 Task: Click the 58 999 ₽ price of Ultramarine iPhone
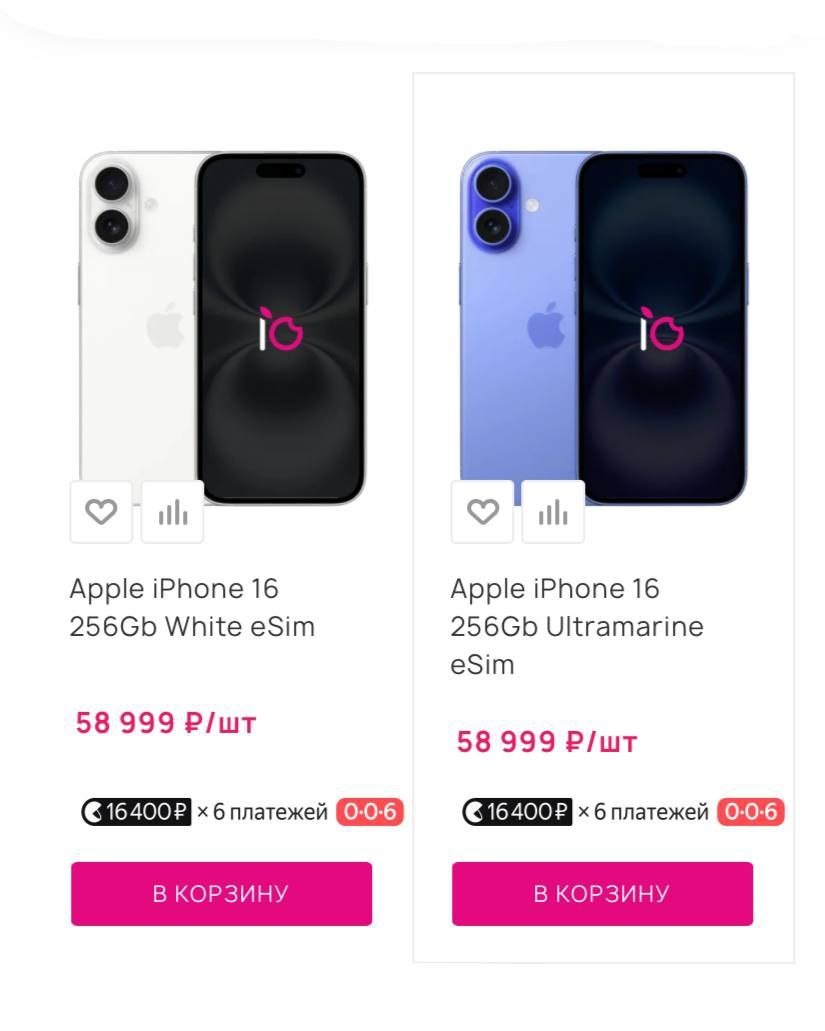coord(547,742)
